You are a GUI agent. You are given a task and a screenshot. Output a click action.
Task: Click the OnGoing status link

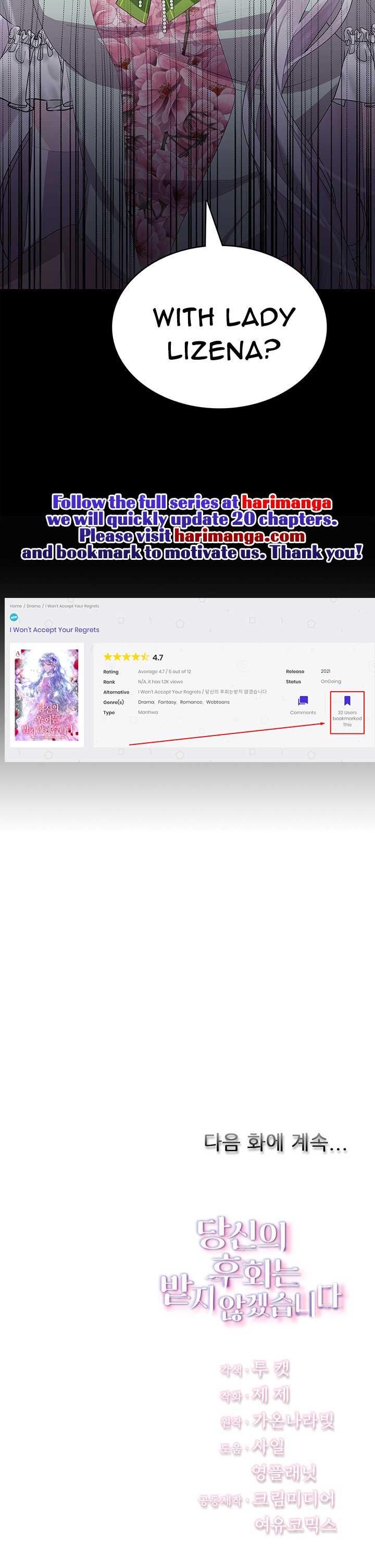pyautogui.click(x=331, y=681)
